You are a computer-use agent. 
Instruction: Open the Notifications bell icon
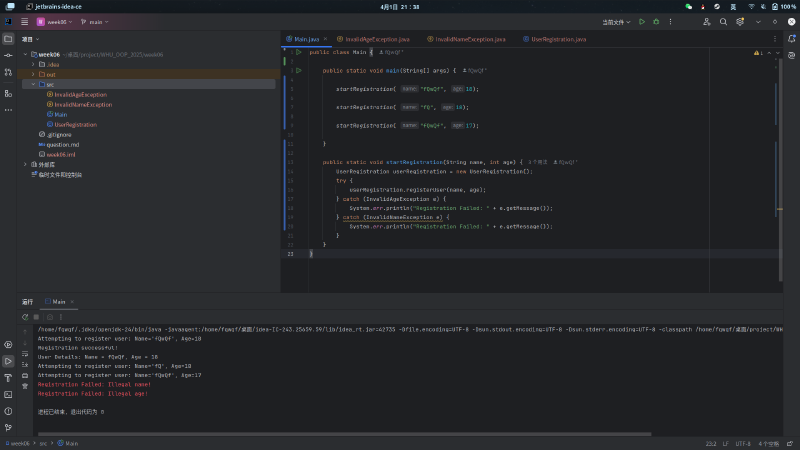click(791, 39)
